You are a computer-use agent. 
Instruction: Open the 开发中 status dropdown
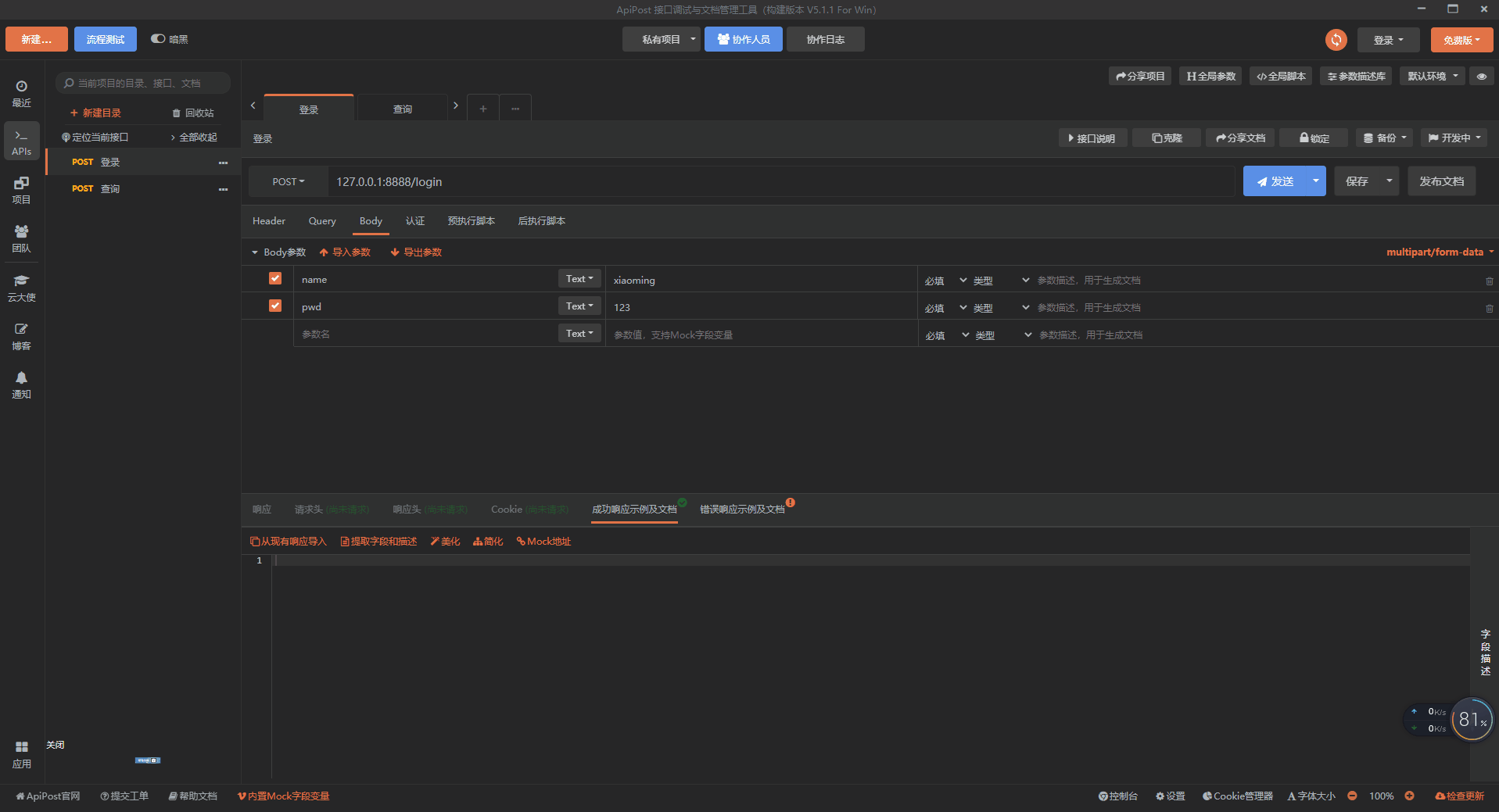pos(1454,138)
